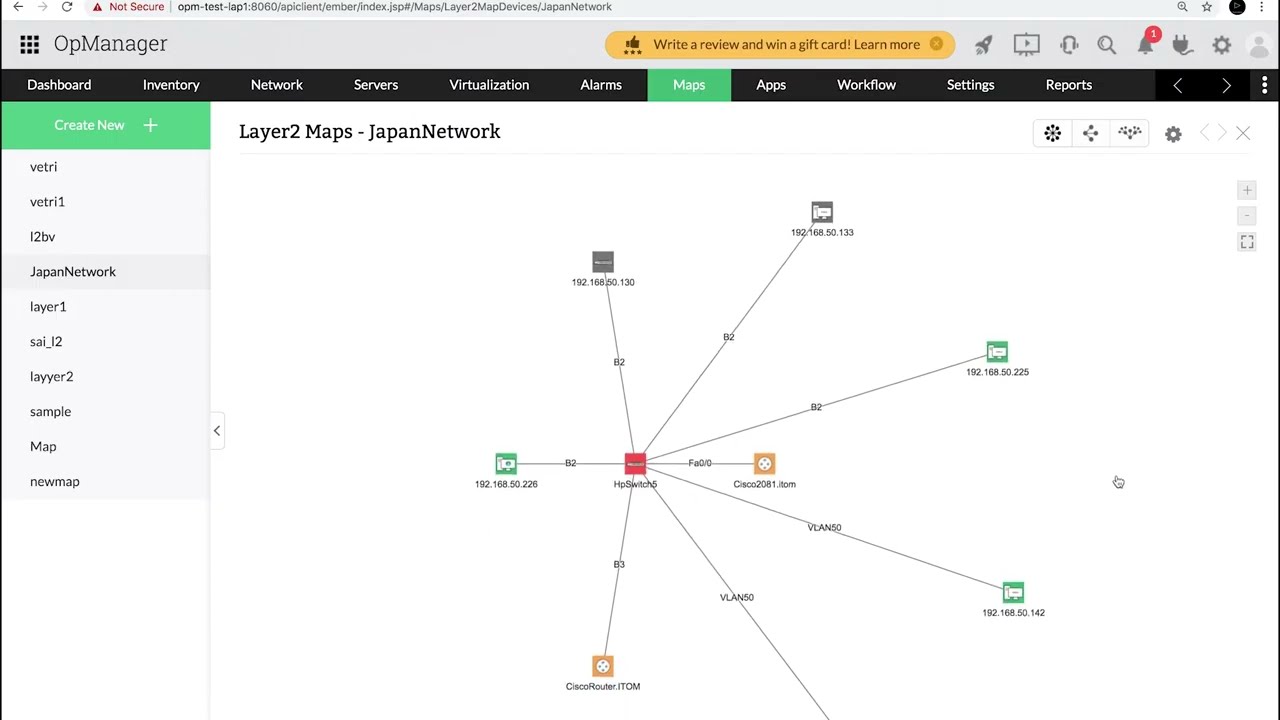This screenshot has width=1280, height=720.
Task: Open the vetri map
Action: pyautogui.click(x=105, y=167)
